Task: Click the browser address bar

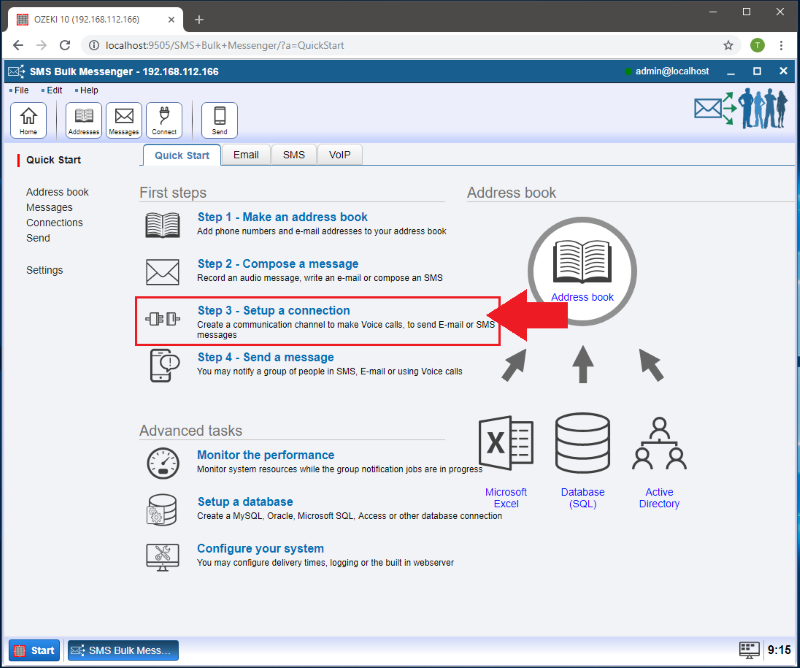Action: (x=400, y=45)
